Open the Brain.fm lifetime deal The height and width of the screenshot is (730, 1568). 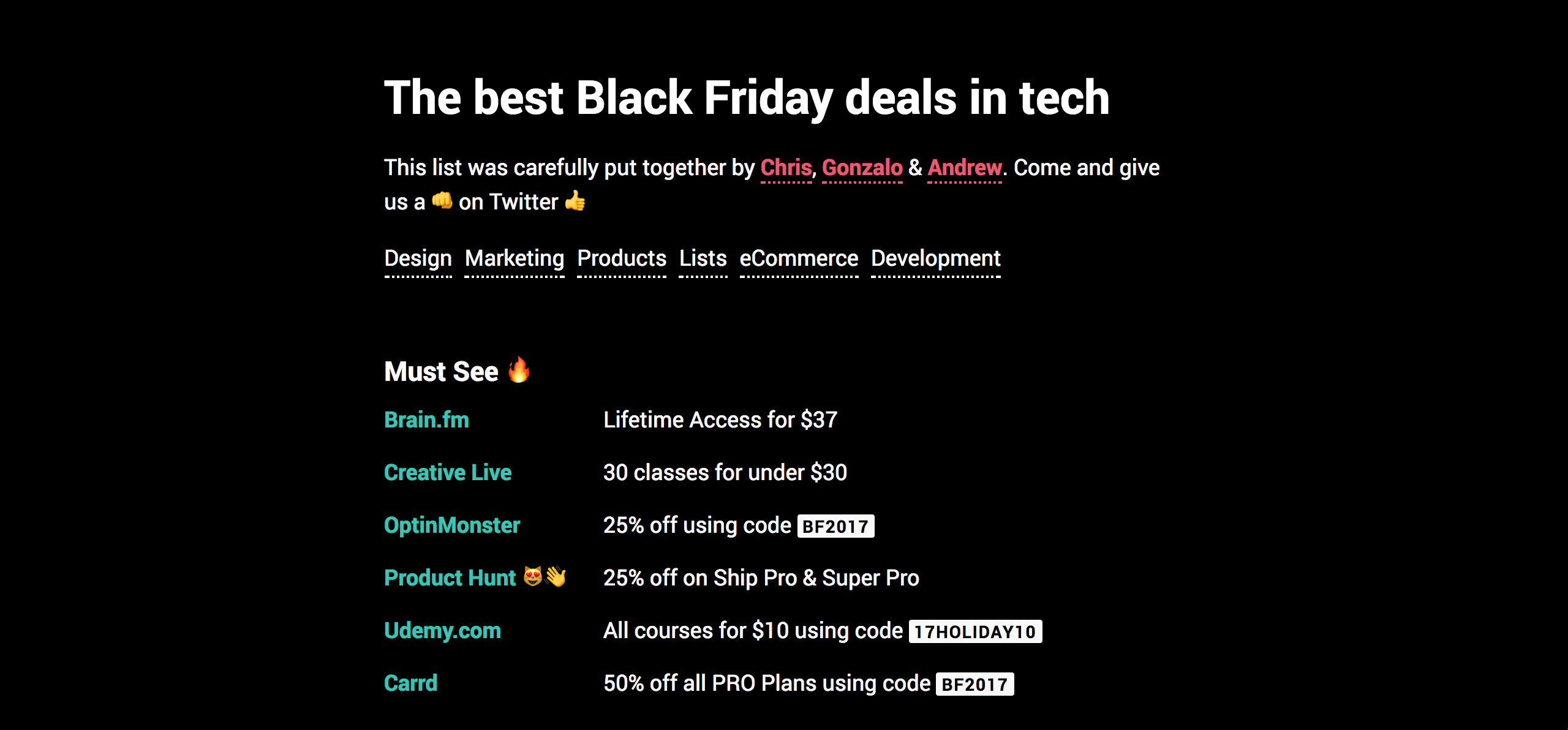(x=426, y=420)
